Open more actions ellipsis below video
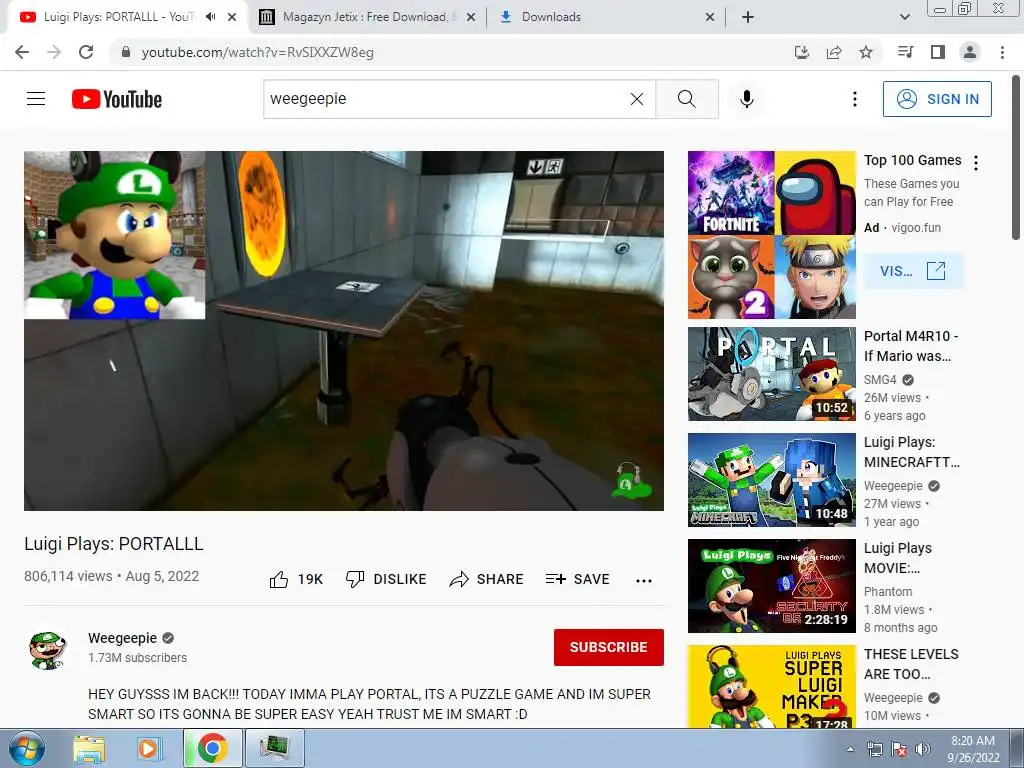 click(644, 581)
